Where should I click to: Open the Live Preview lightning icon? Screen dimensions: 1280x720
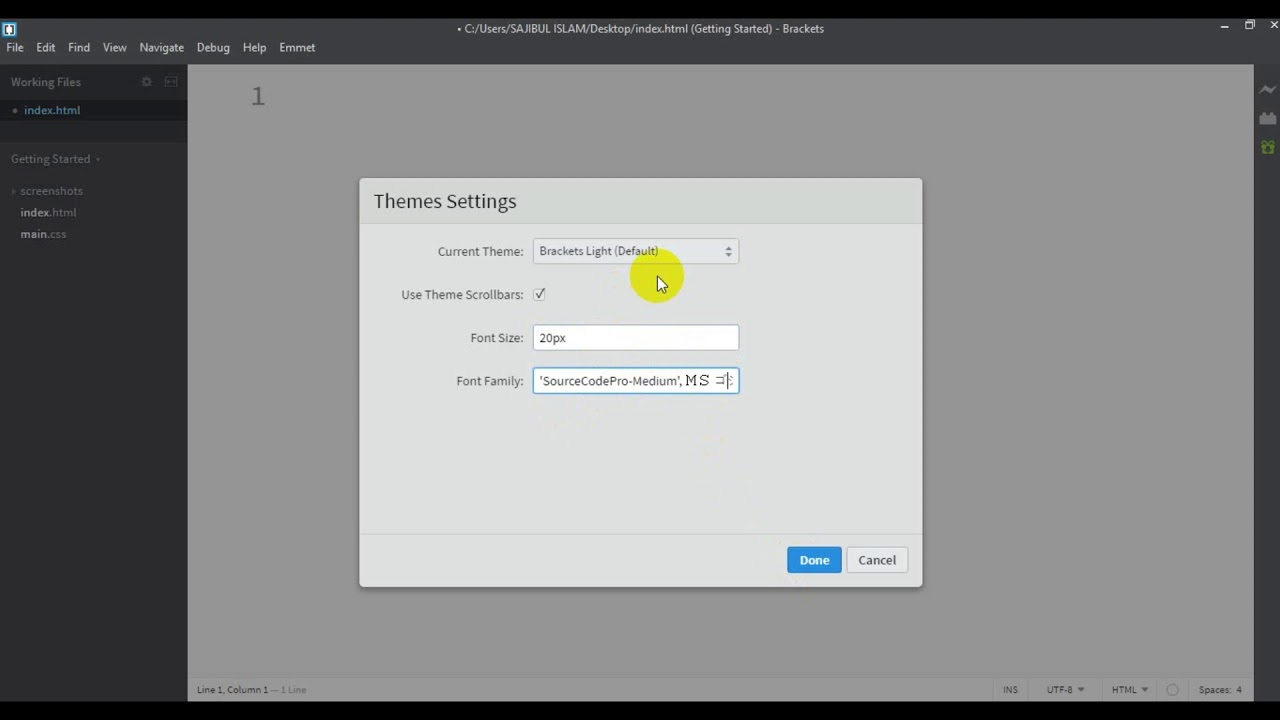pos(1268,90)
